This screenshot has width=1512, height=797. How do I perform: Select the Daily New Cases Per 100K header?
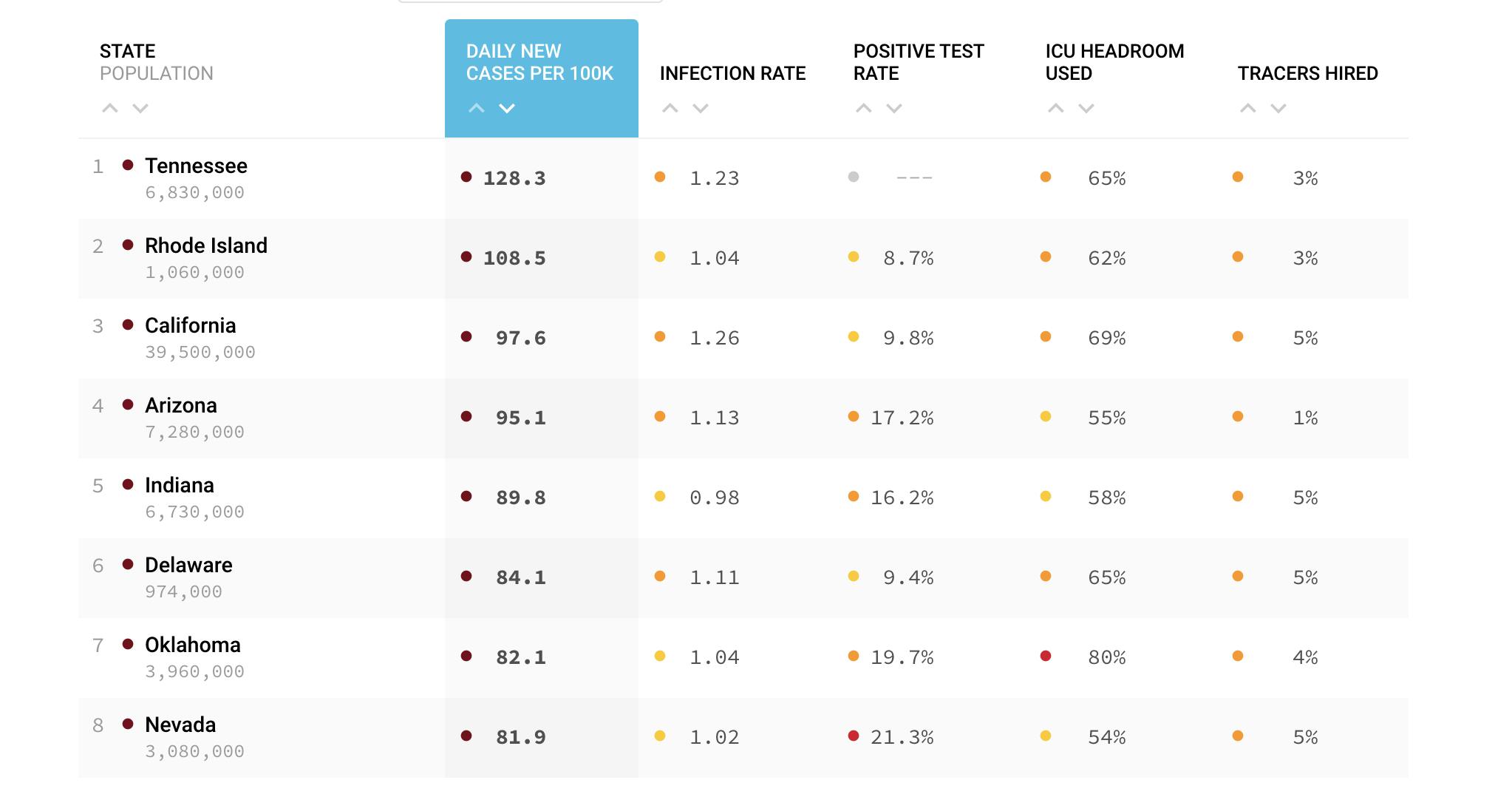(539, 62)
